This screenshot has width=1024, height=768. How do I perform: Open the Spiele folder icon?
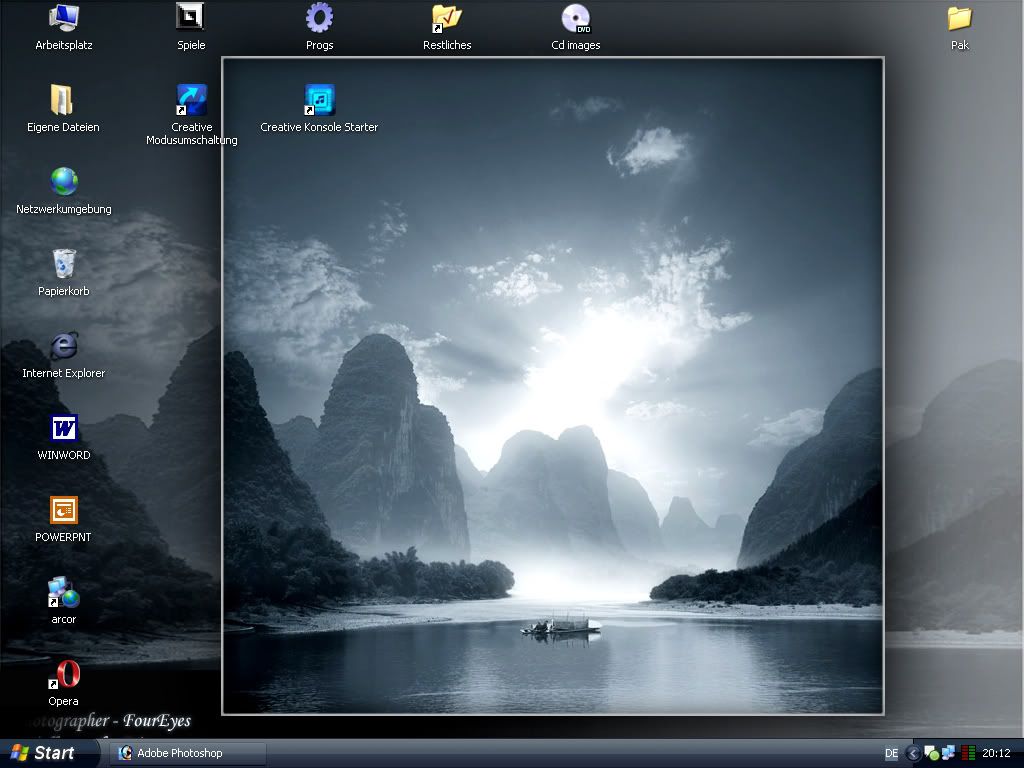189,20
